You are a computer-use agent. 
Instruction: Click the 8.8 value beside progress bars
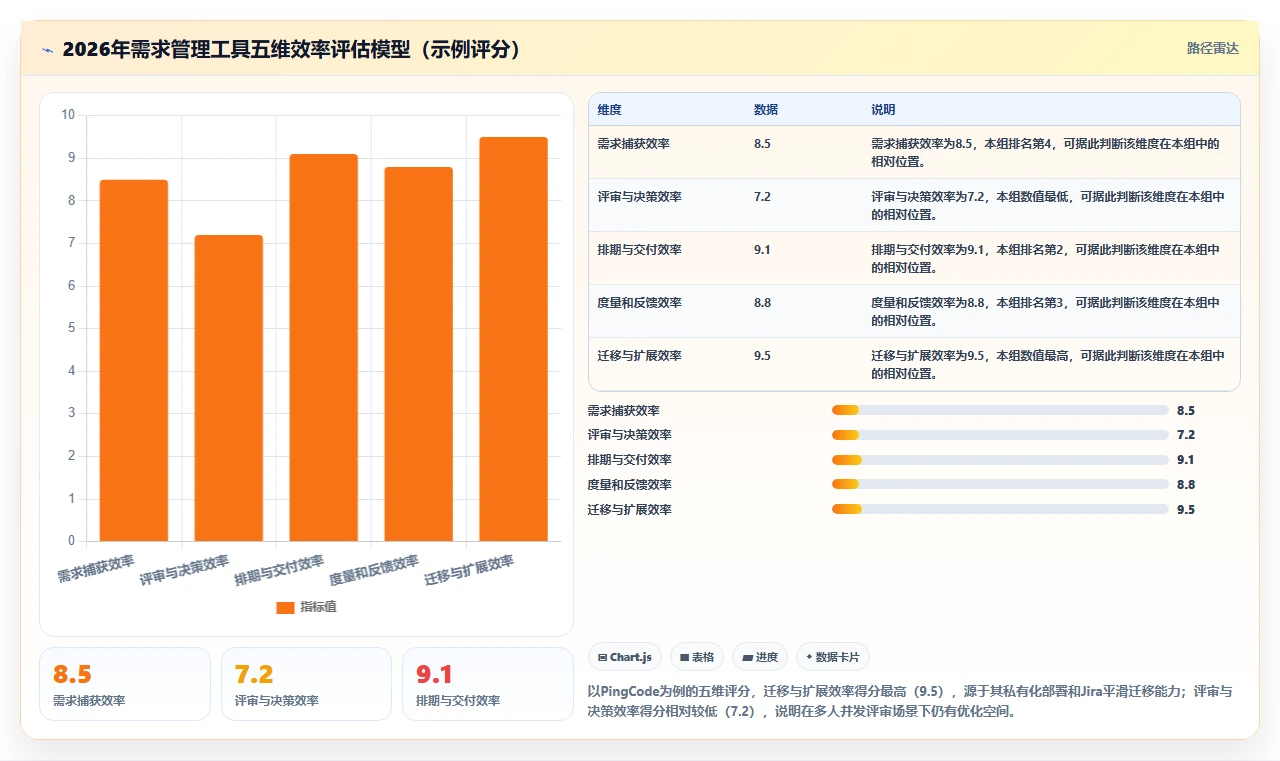pyautogui.click(x=1186, y=485)
